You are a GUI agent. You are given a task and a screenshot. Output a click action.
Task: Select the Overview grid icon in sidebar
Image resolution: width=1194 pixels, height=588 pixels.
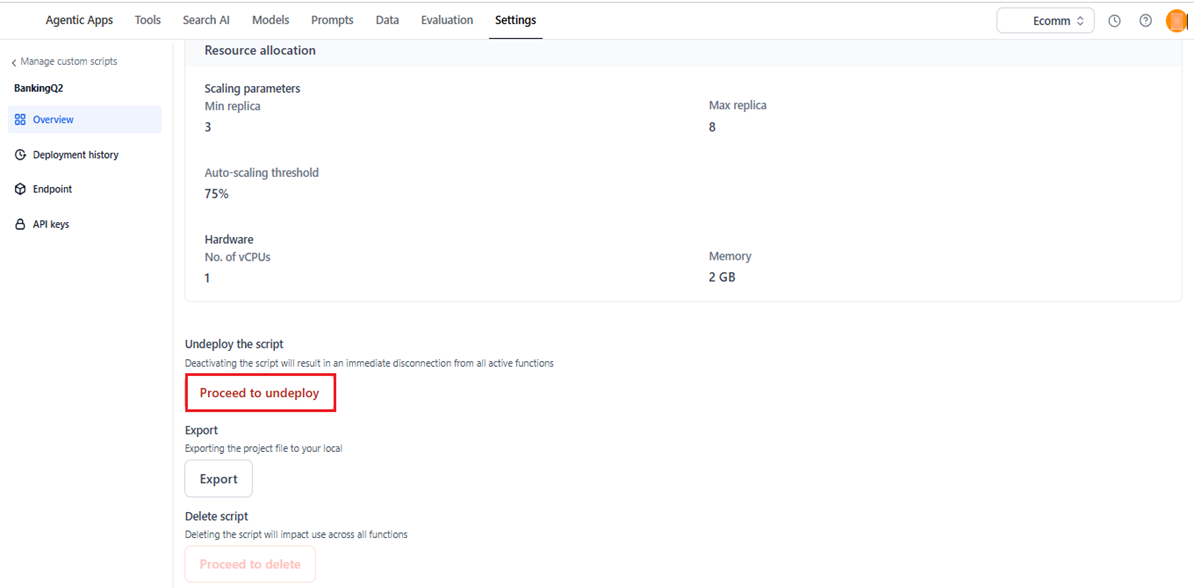coord(20,118)
